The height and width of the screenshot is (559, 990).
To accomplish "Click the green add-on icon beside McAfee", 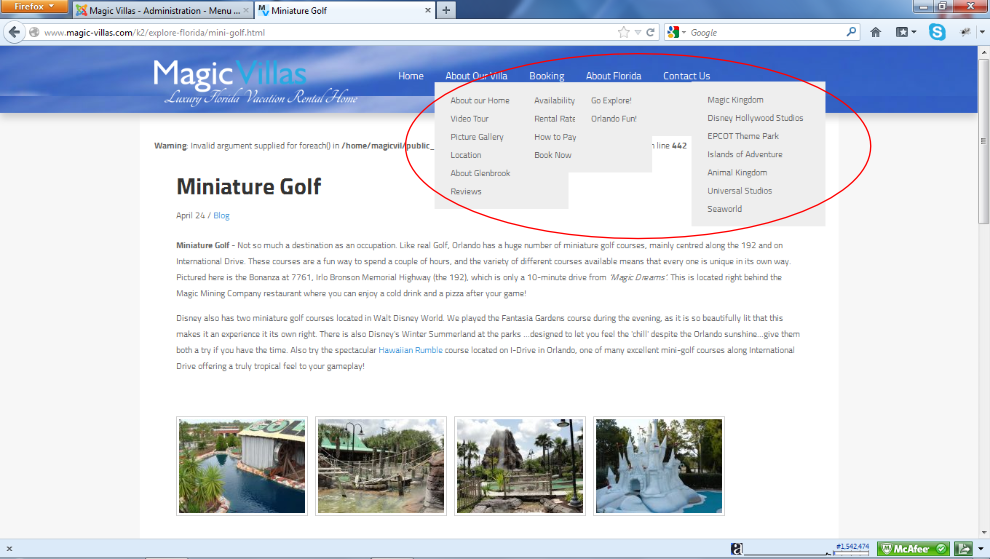I will 963,548.
